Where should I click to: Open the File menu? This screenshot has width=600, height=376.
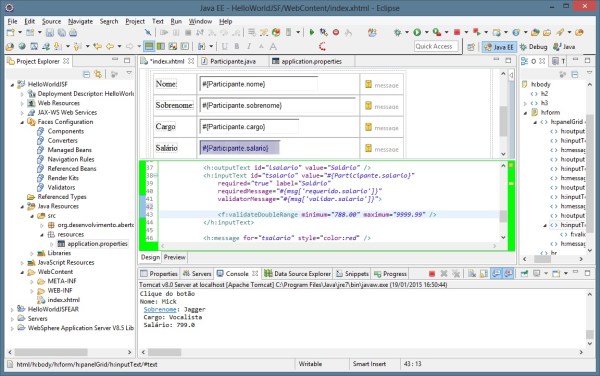point(12,21)
